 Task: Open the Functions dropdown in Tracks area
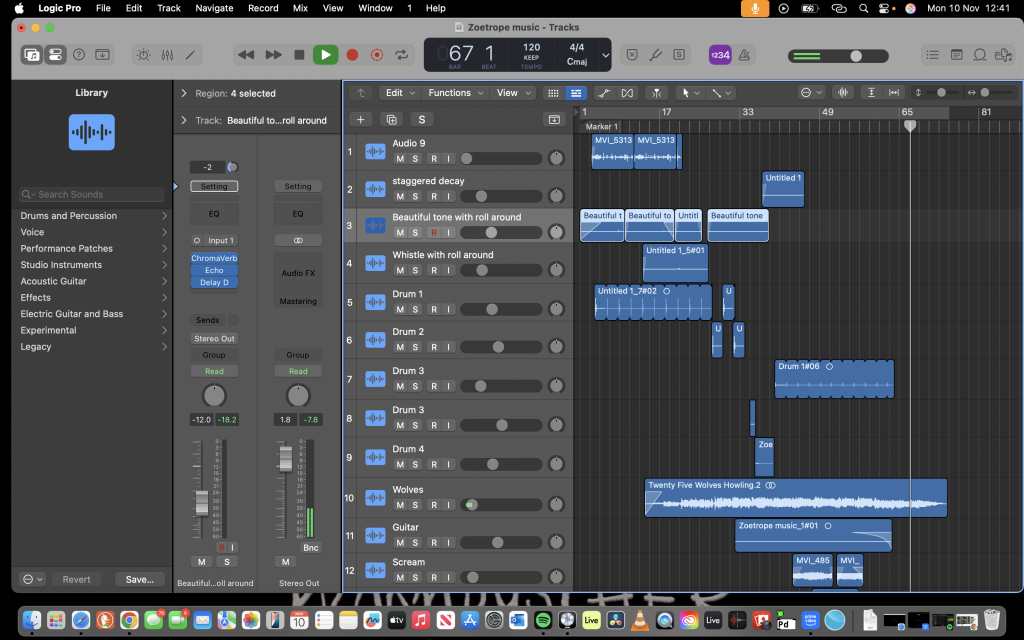pos(455,93)
